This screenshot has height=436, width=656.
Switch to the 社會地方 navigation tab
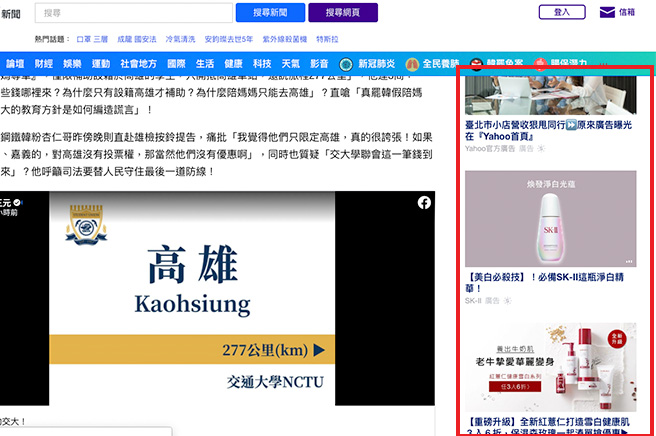tap(138, 62)
